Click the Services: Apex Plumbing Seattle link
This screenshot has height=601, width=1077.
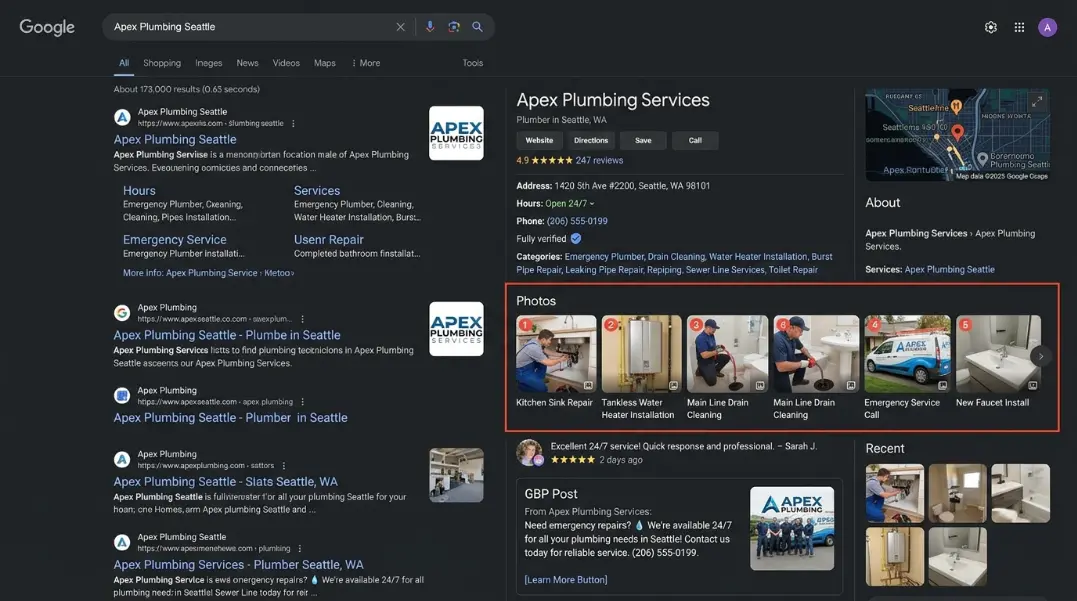tap(949, 269)
